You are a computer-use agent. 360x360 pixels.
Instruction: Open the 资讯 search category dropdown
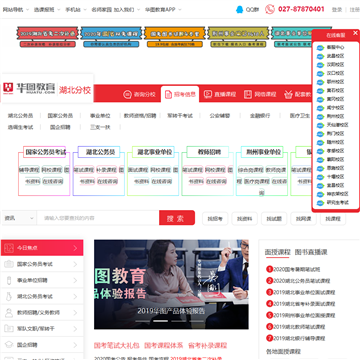tap(19, 218)
